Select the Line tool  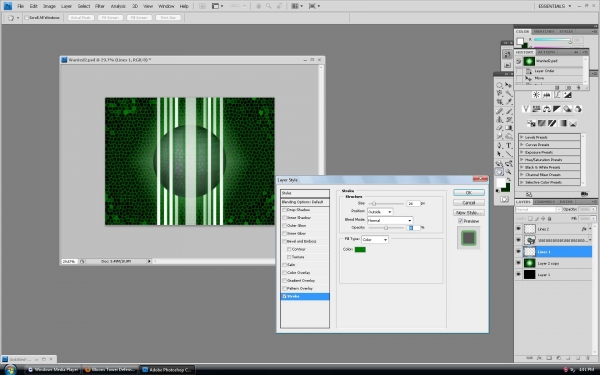point(509,154)
